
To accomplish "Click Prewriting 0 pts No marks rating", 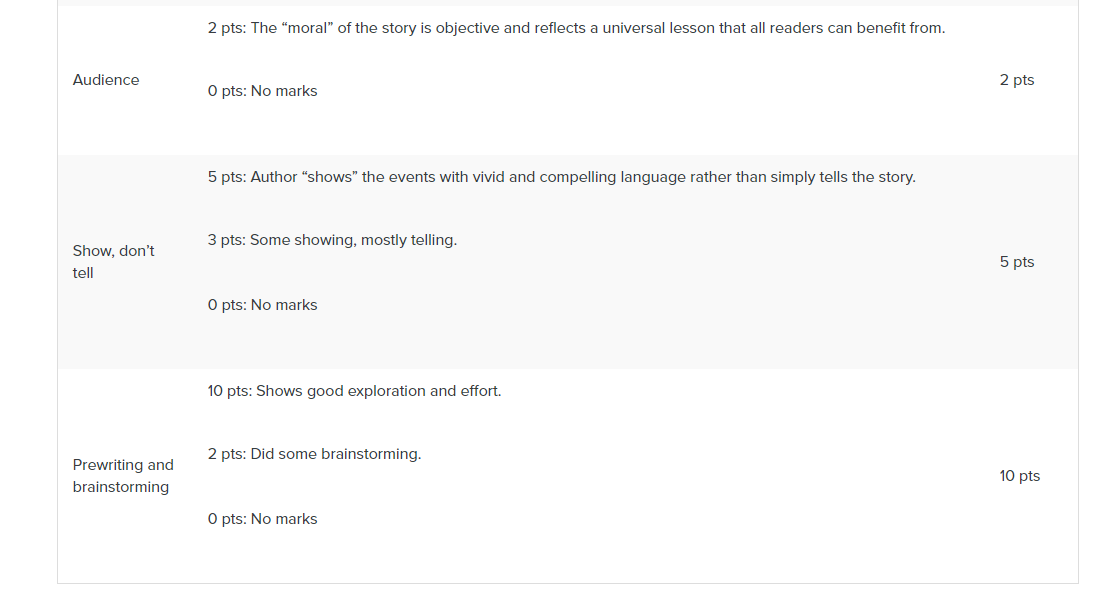I will click(x=262, y=519).
